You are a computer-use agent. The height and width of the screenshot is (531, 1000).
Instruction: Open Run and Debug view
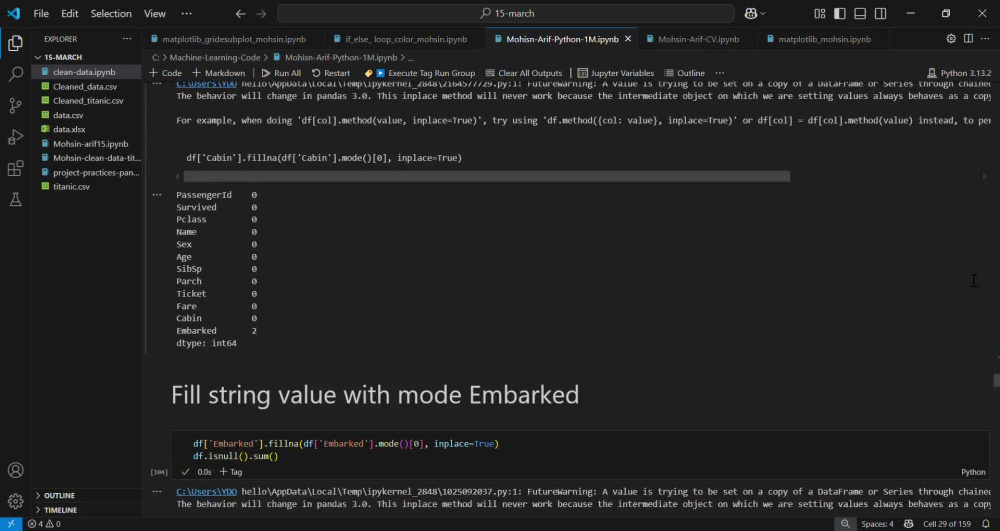15,137
